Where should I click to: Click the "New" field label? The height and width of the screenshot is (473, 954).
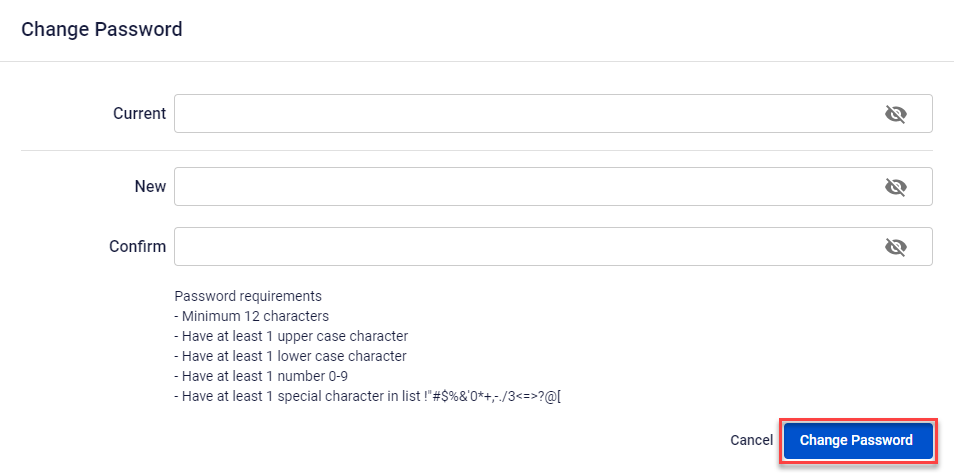pos(150,187)
